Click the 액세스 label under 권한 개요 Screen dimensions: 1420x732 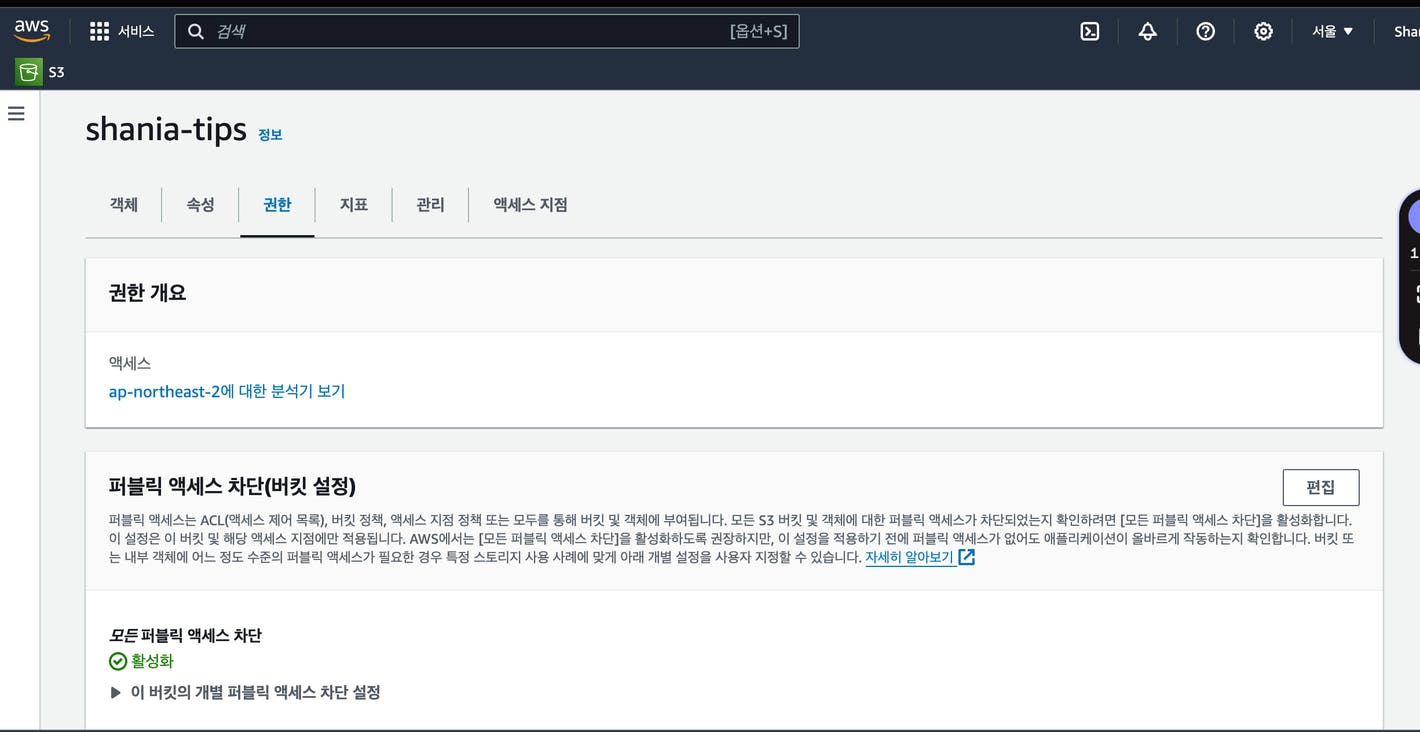pyautogui.click(x=130, y=363)
